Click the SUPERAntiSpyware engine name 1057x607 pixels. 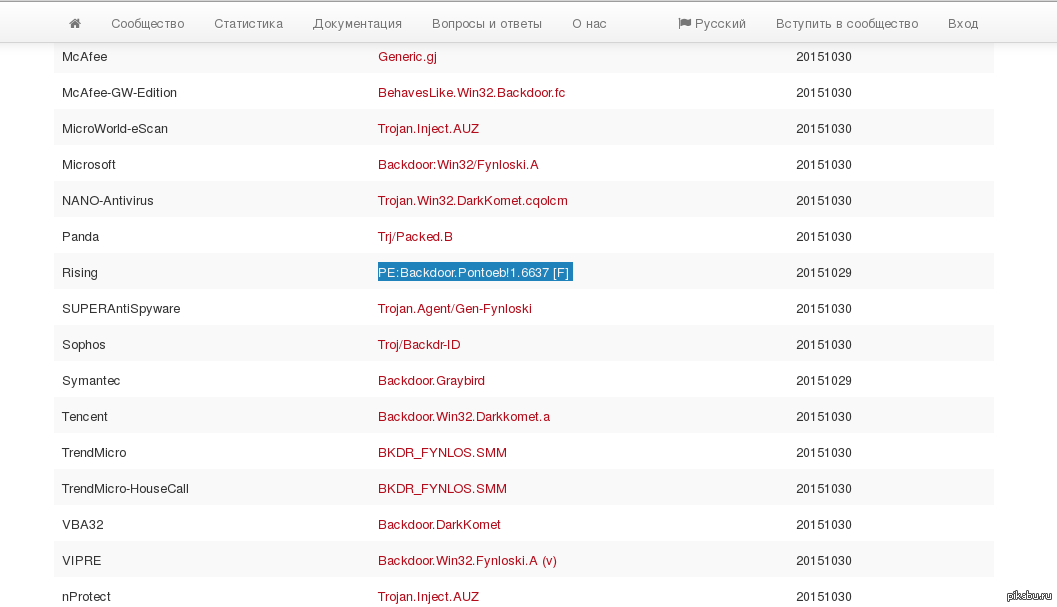point(121,309)
